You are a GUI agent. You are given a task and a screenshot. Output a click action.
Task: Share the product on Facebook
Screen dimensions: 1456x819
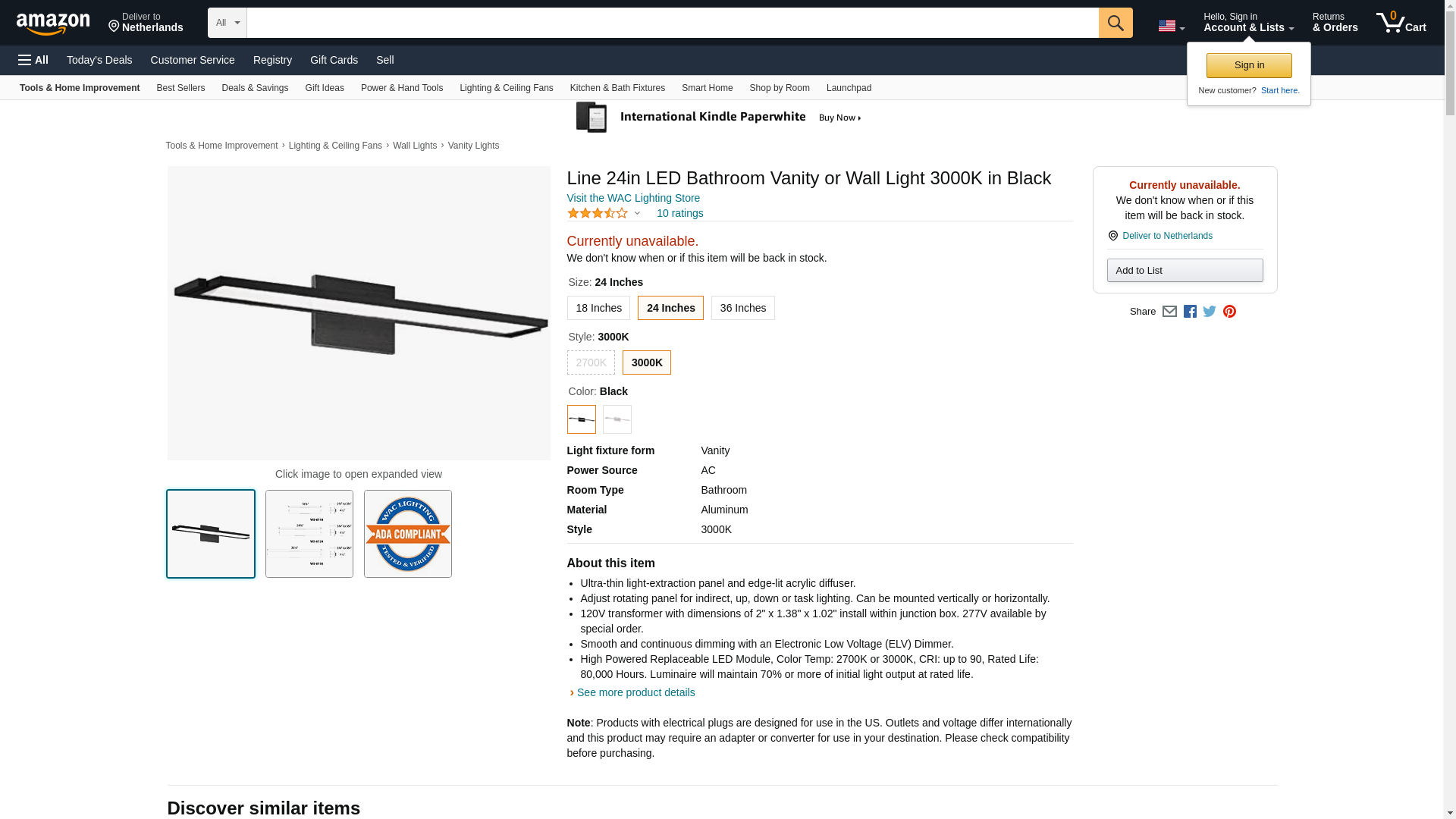pos(1190,312)
